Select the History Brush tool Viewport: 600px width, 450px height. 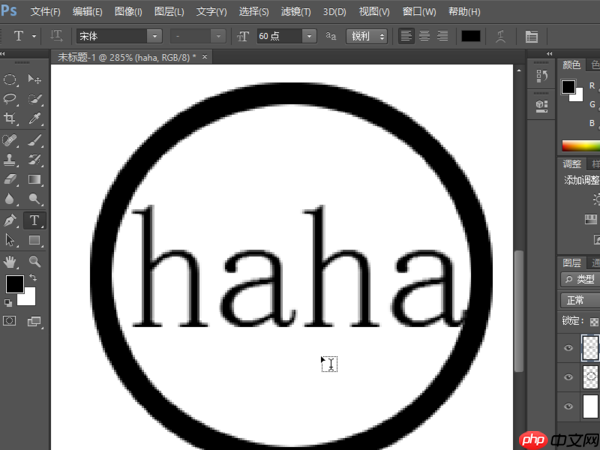coord(34,160)
